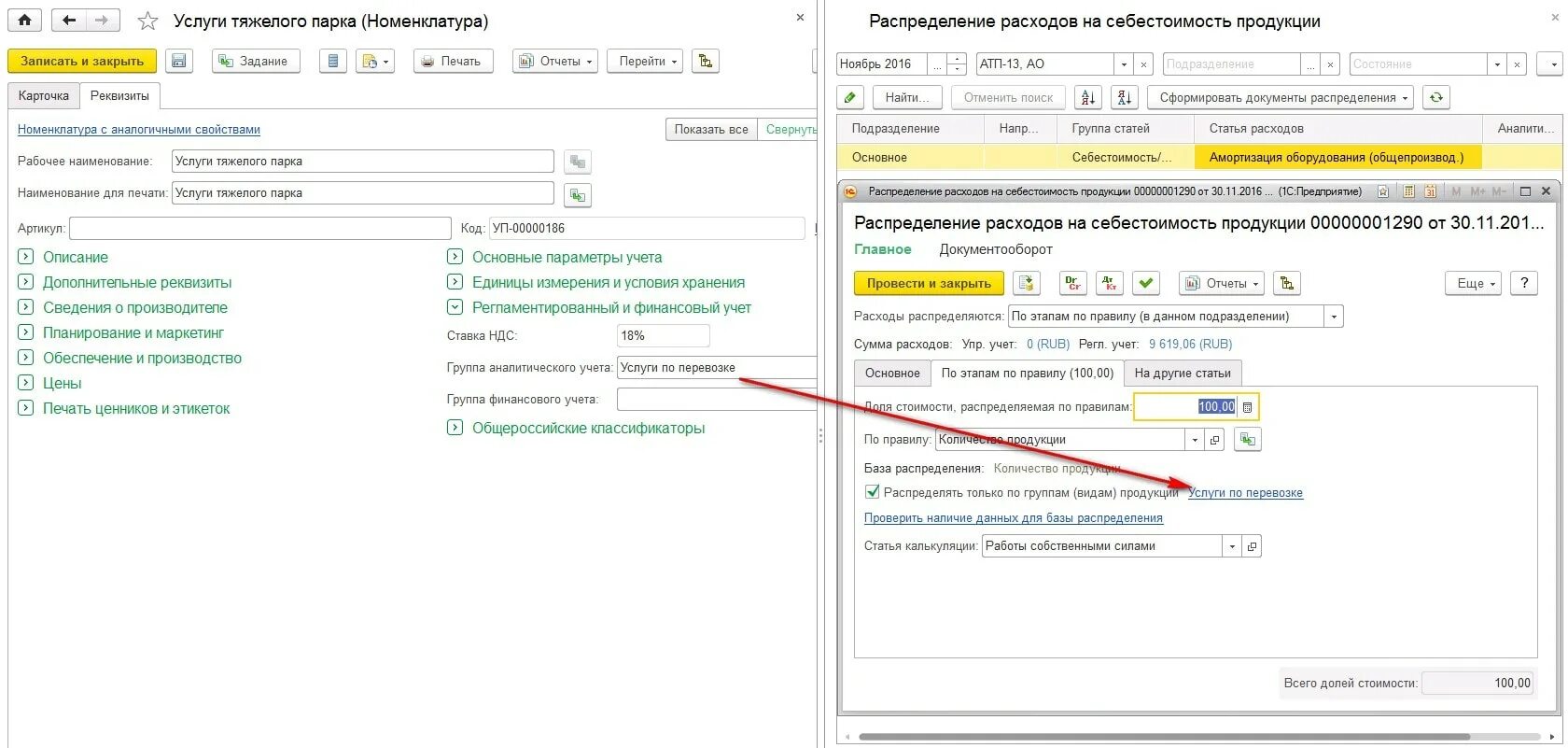Open the Состояние dropdown
Viewport: 1568px width, 748px height.
[x=1497, y=64]
